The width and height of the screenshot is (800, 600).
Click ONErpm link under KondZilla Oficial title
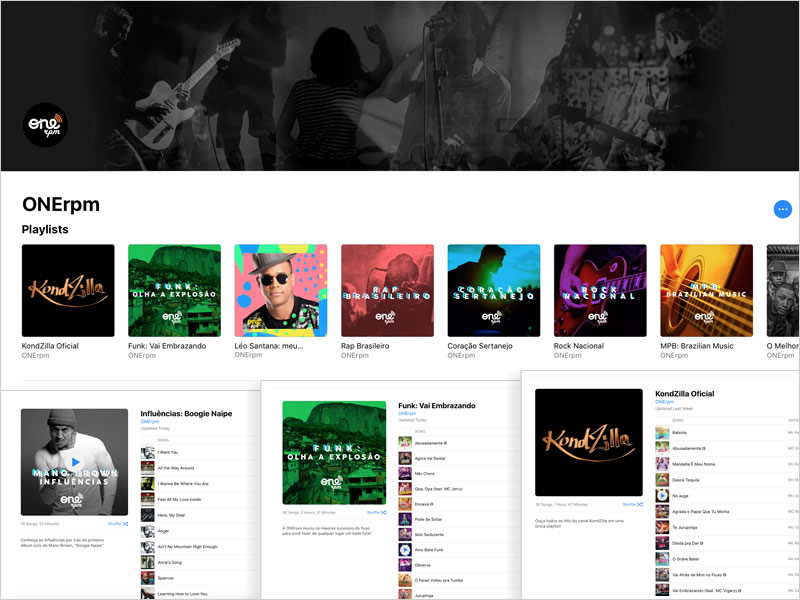point(664,401)
